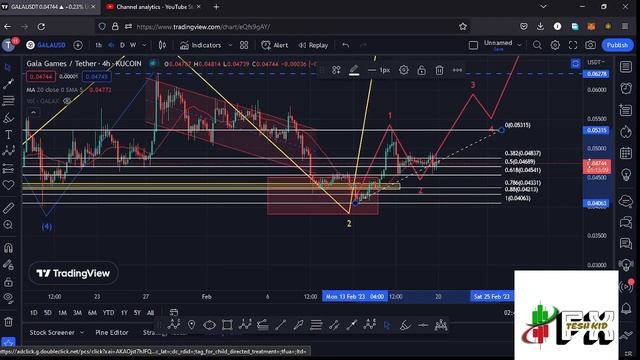Open the Pine Editor tab
Image resolution: width=640 pixels, height=360 pixels.
112,333
